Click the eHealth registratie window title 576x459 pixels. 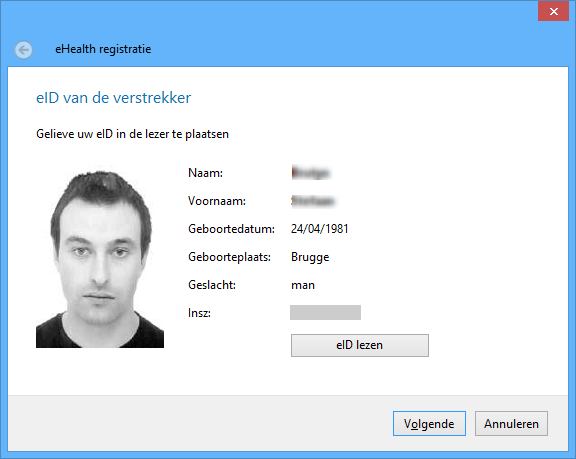pos(103,49)
